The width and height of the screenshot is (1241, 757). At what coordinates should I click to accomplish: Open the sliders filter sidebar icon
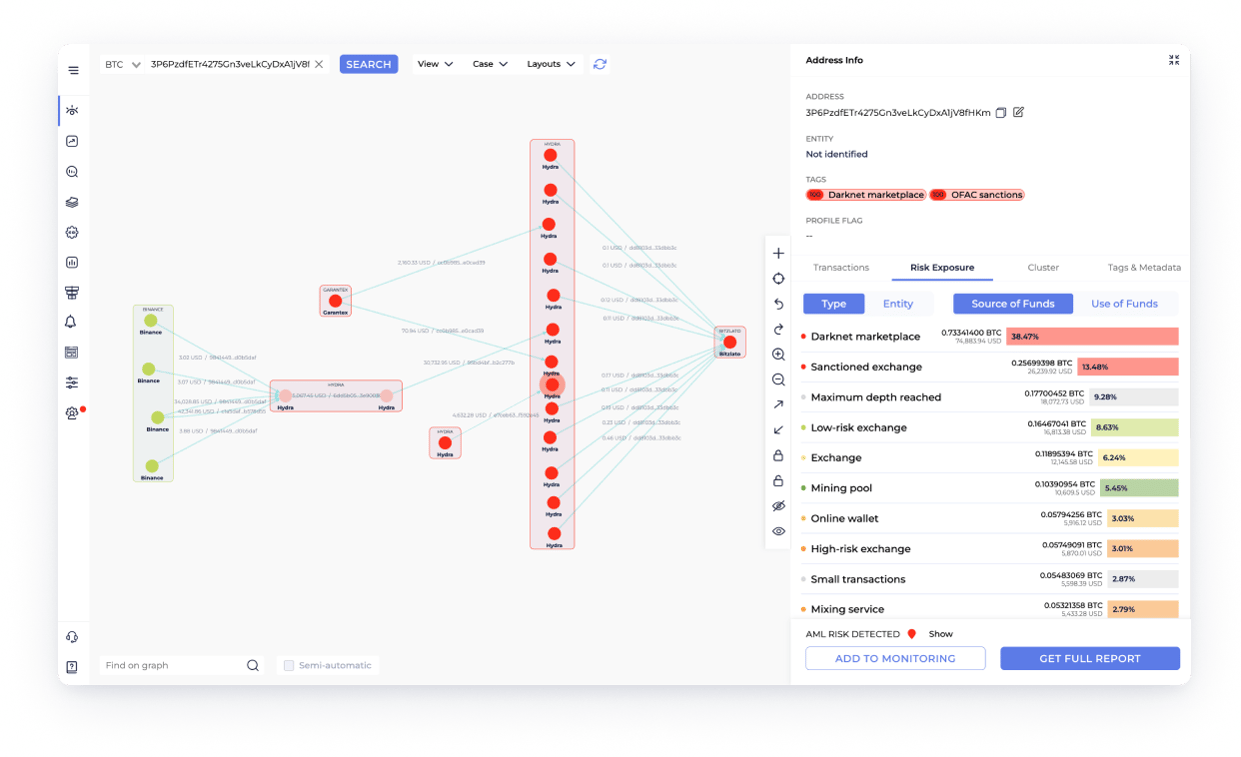pos(72,382)
